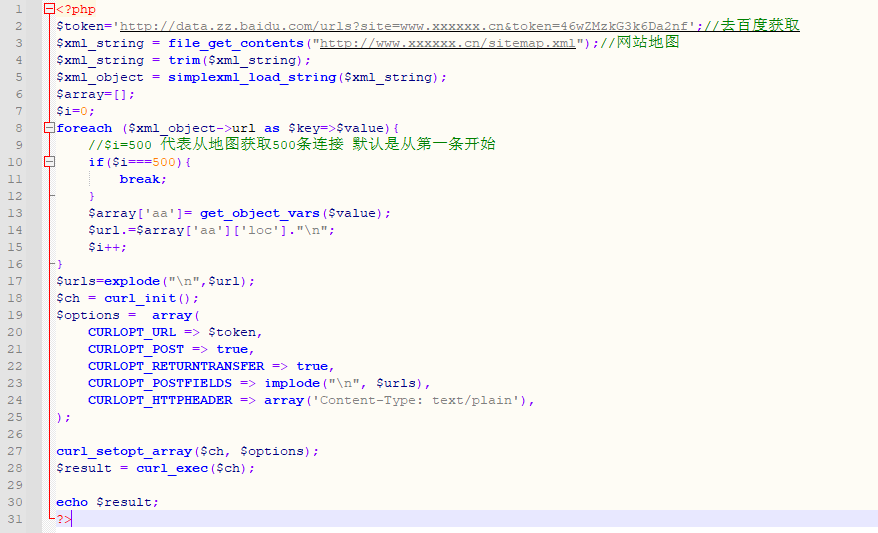Viewport: 878px width, 533px height.
Task: Click simplexml_load_string function name
Action: pos(252,77)
